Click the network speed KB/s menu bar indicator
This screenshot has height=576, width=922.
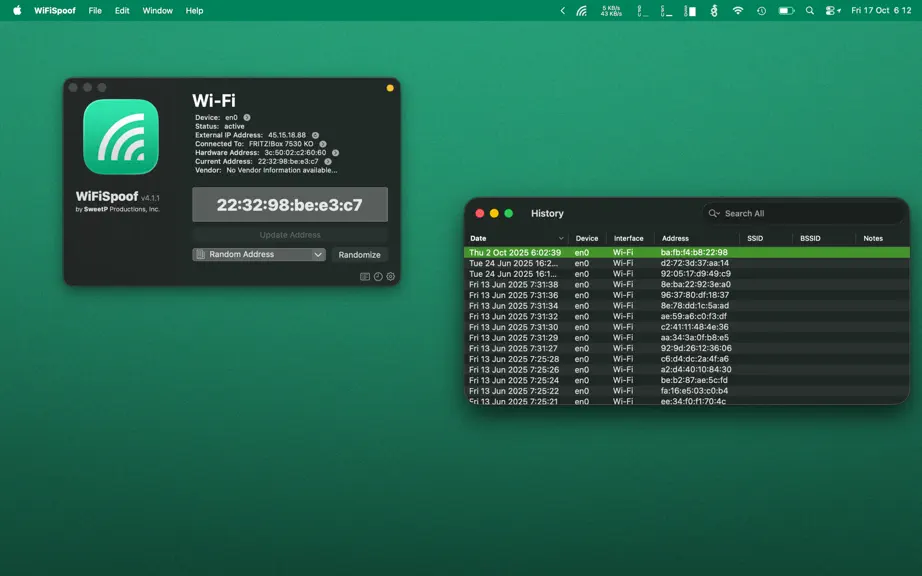click(612, 11)
